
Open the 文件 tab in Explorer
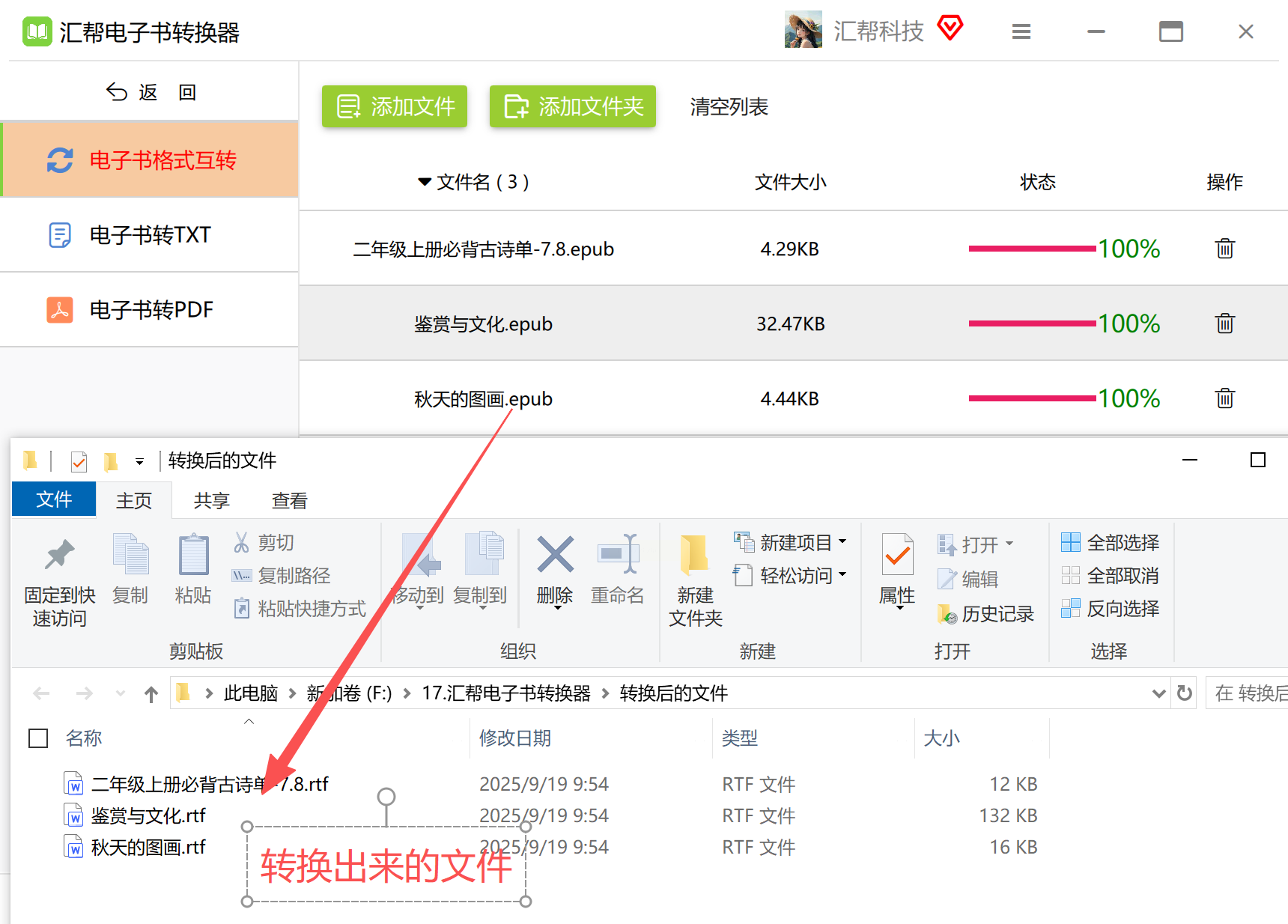54,499
